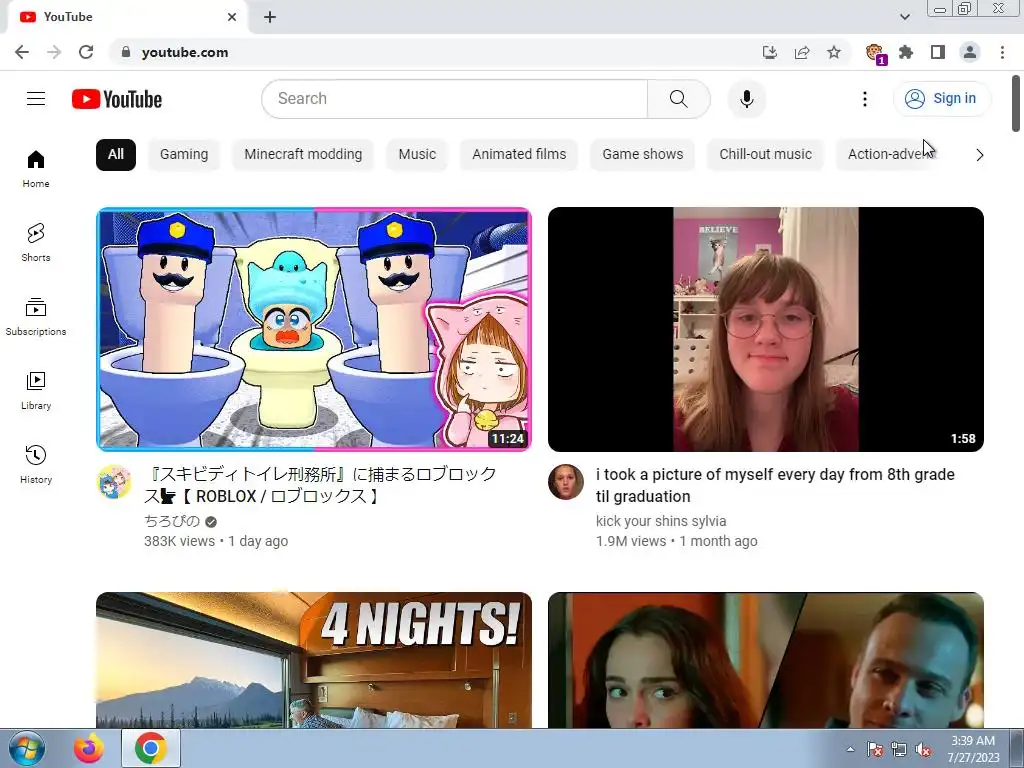Open 'i took a picture of myself' title
The image size is (1024, 768).
point(775,485)
